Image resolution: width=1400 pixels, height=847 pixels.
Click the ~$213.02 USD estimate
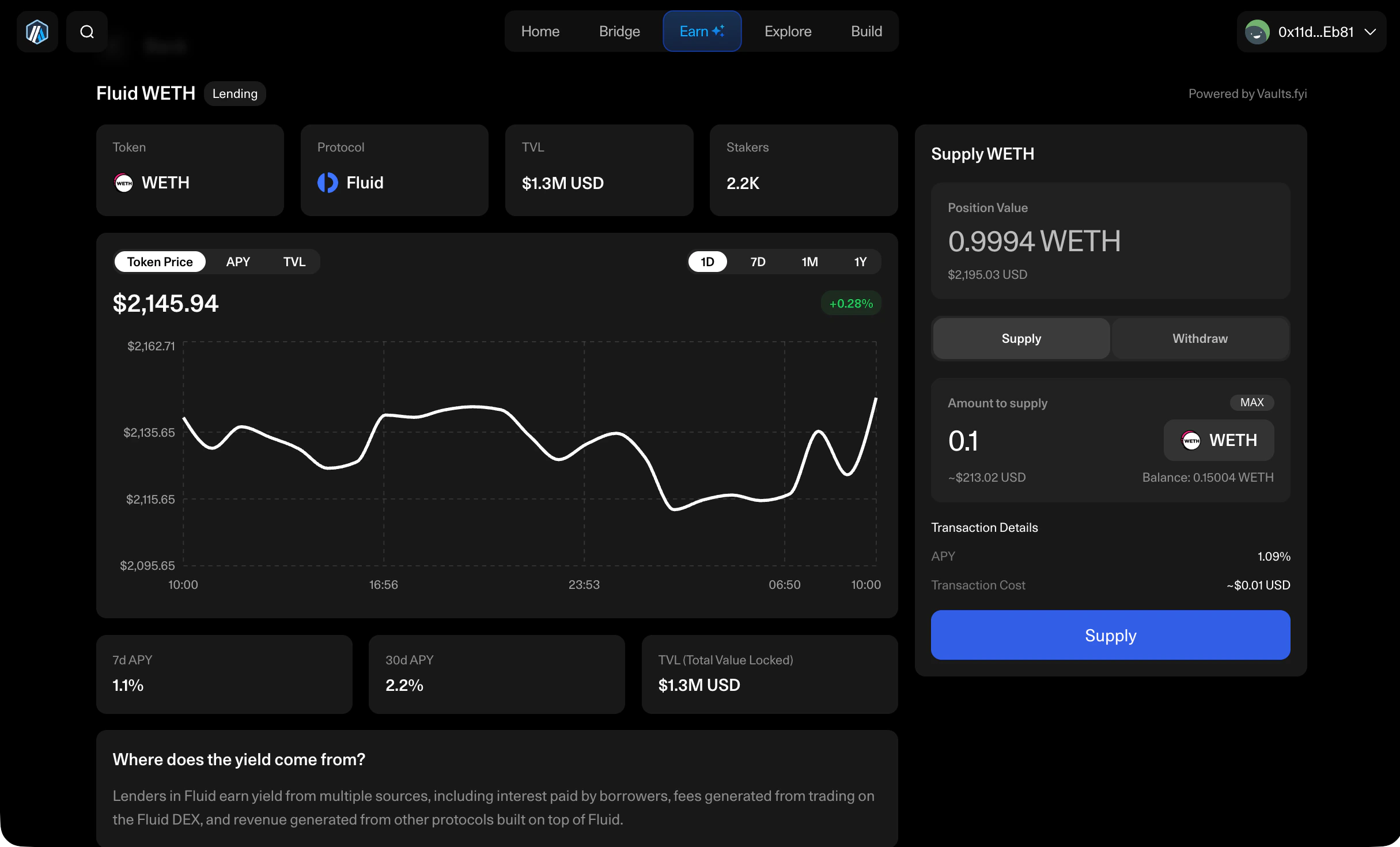click(987, 477)
